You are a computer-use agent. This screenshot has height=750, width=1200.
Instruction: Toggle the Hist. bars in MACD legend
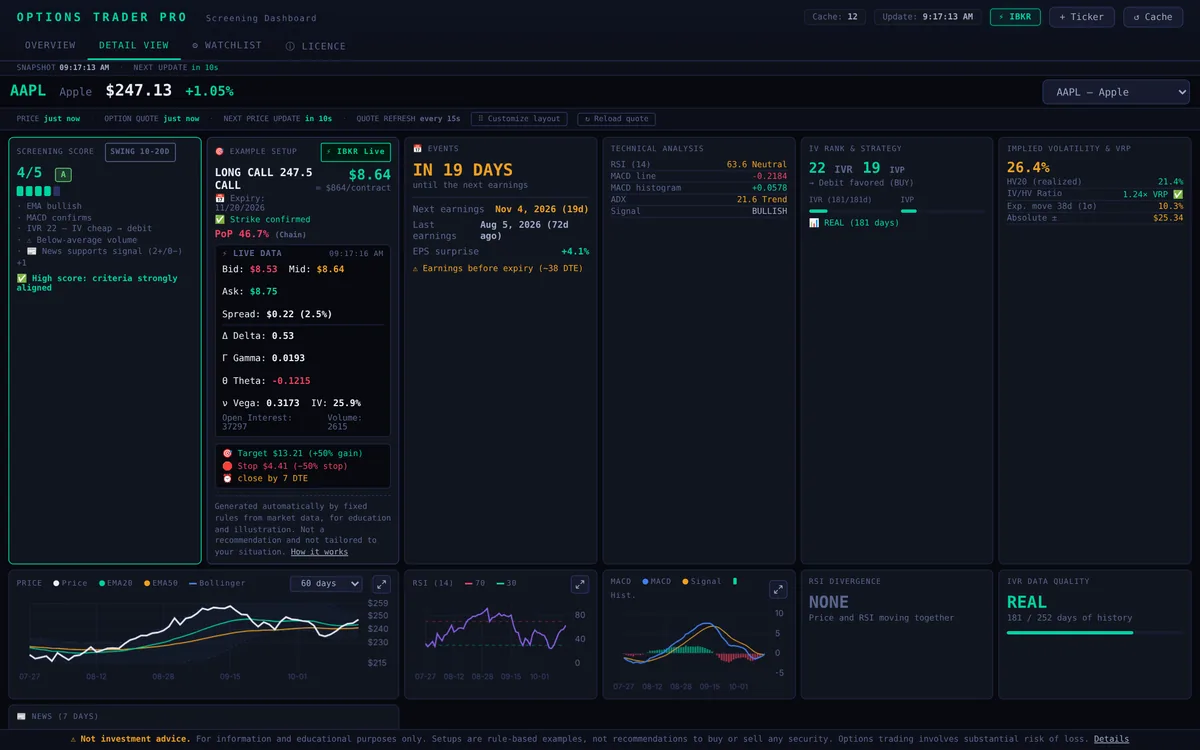tap(734, 581)
